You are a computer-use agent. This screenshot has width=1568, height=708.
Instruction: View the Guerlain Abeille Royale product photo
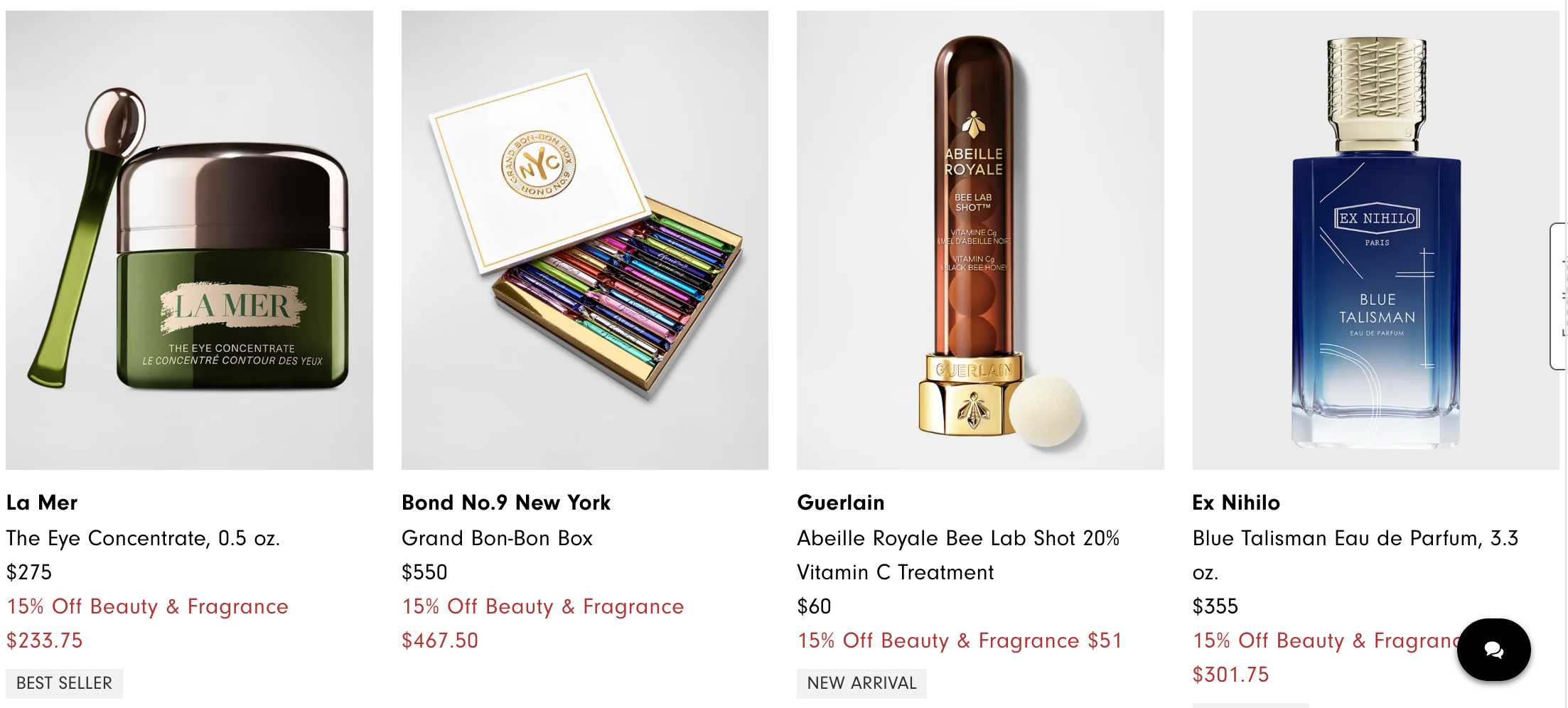click(980, 240)
